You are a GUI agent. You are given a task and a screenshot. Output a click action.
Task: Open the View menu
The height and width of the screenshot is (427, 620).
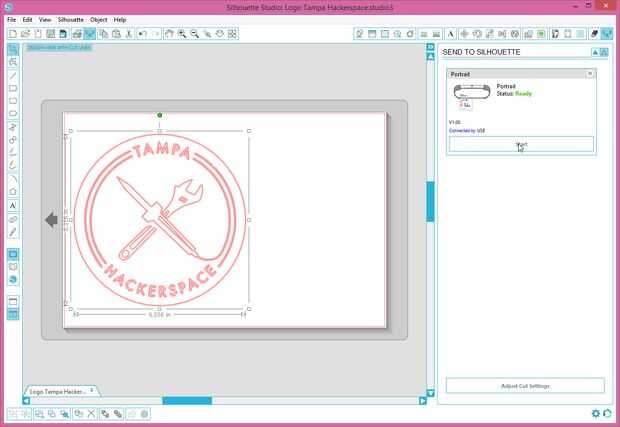[45, 19]
